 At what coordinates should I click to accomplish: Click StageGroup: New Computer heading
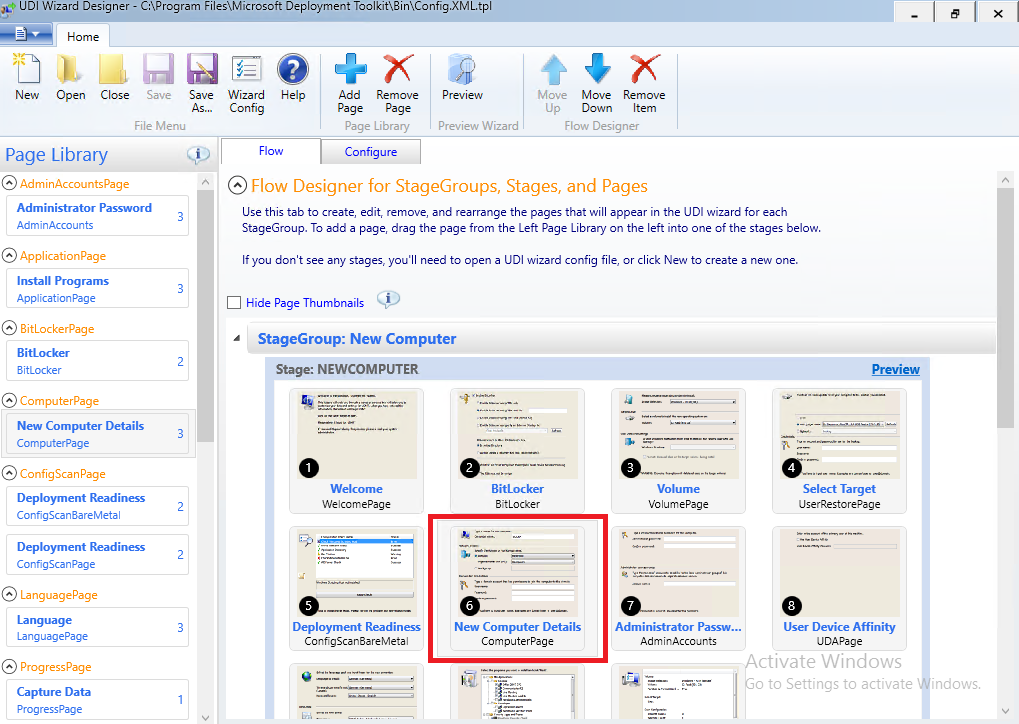(357, 339)
